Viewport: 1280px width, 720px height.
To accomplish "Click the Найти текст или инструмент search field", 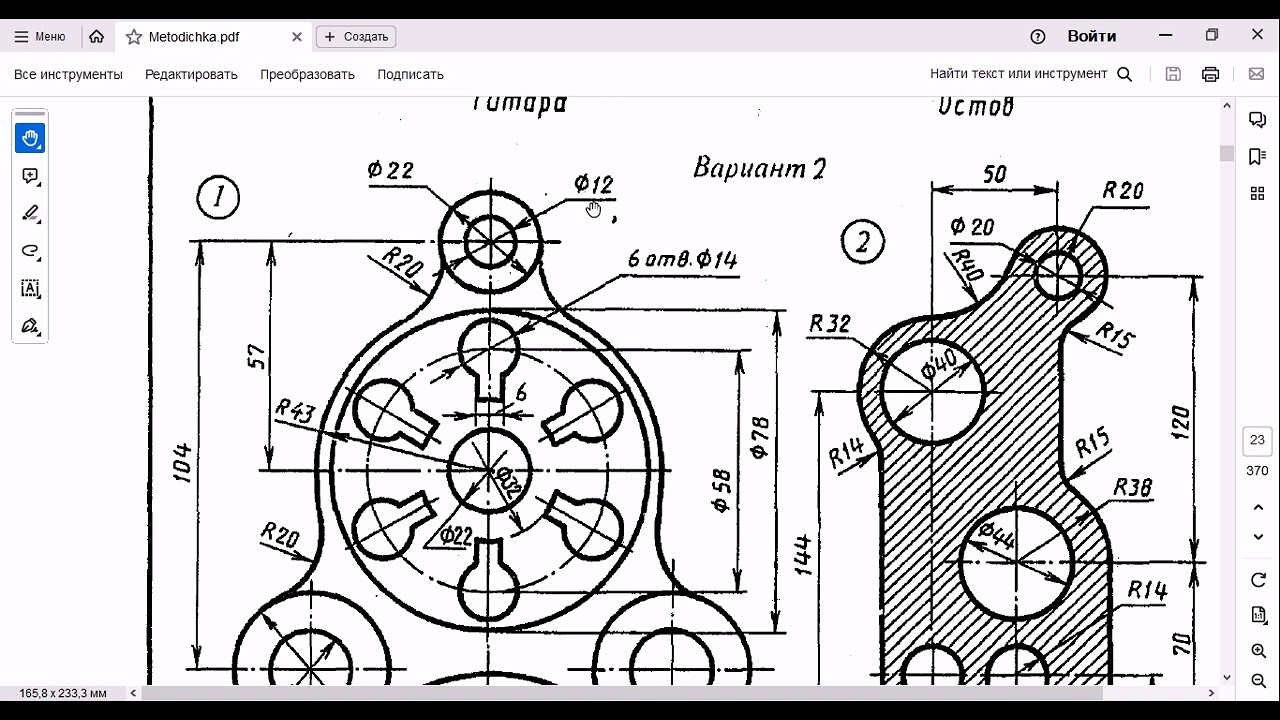I will tap(1019, 74).
